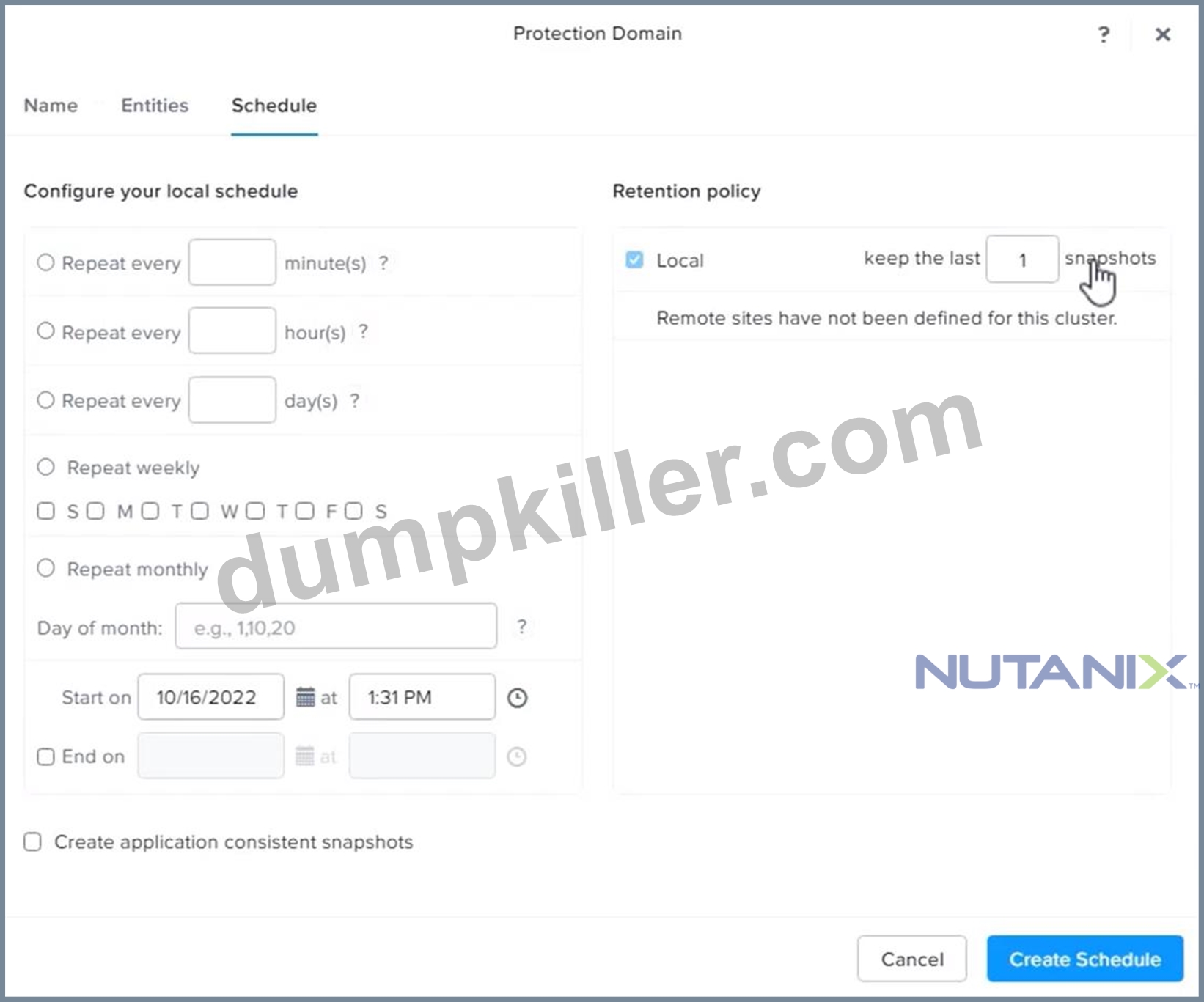Screen dimensions: 1204x1002
Task: Open the help question mark in dialog header
Action: point(1104,34)
